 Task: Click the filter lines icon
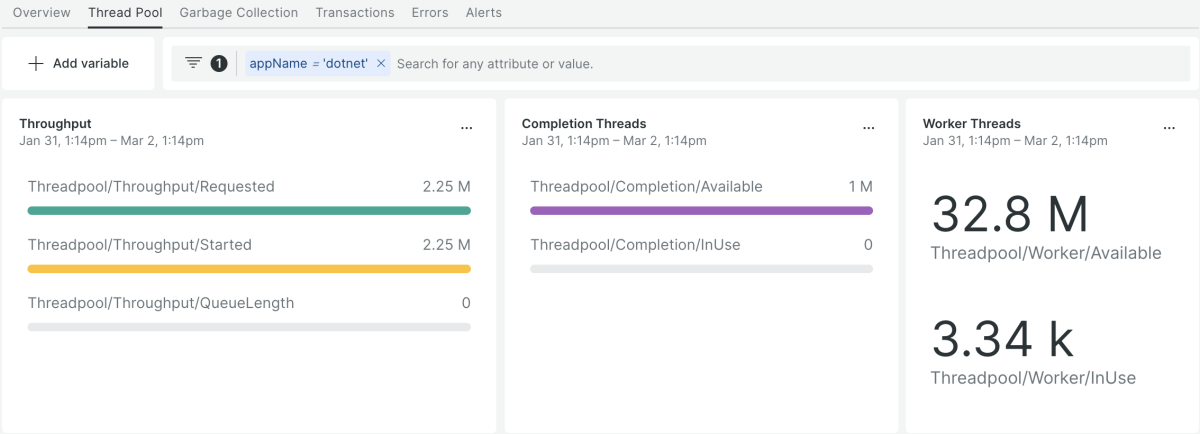point(194,63)
